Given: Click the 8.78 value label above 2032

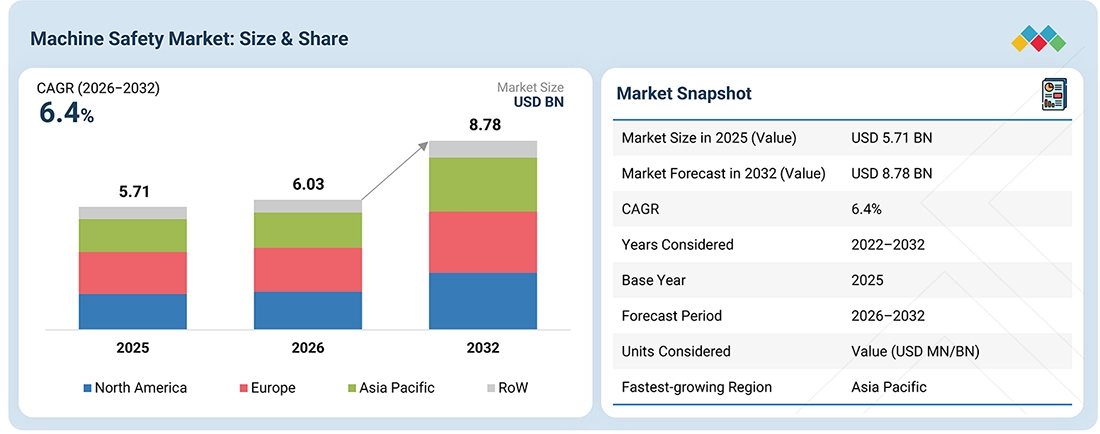Looking at the screenshot, I should point(483,125).
